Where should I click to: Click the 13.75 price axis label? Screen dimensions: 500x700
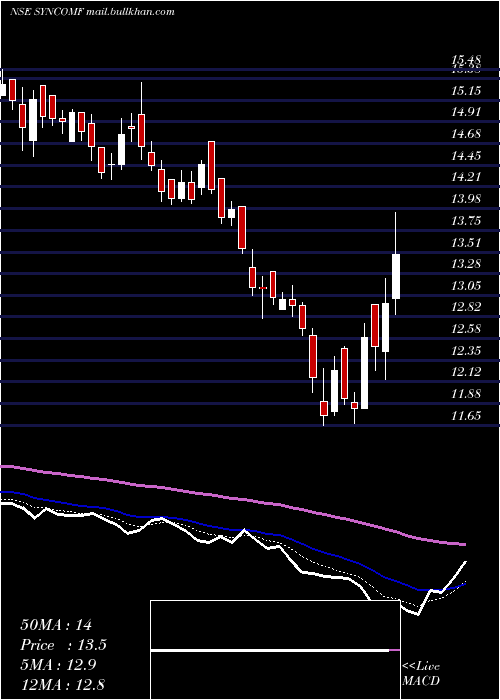pos(466,221)
